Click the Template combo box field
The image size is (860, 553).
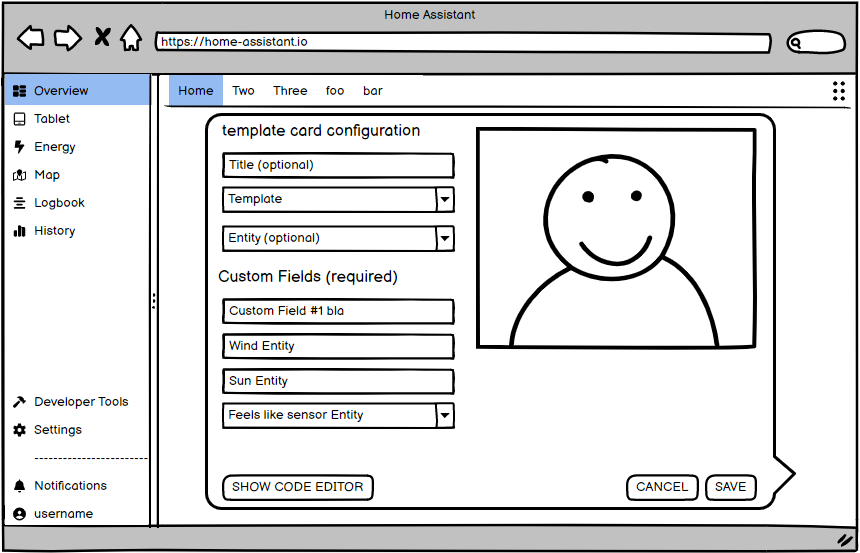pos(338,200)
